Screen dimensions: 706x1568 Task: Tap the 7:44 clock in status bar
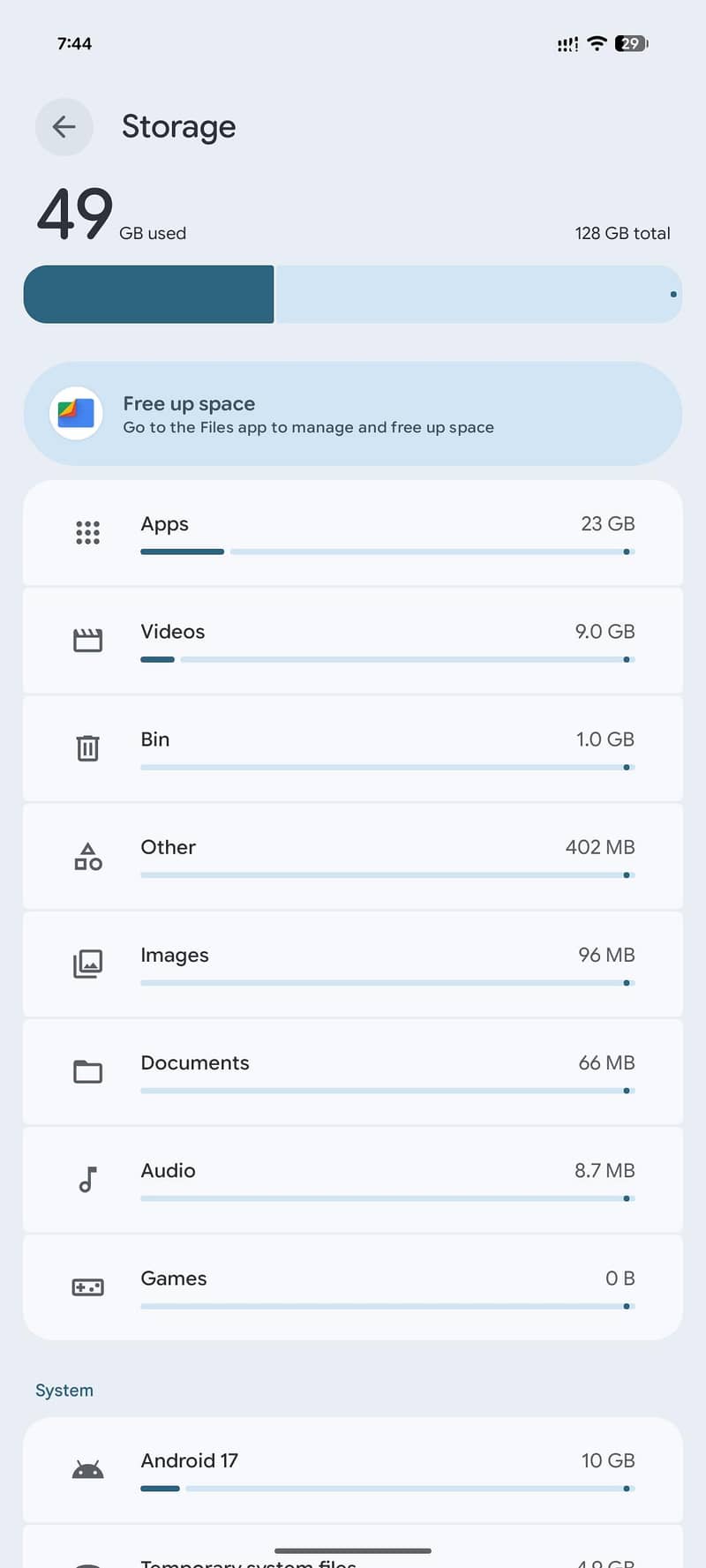point(74,43)
